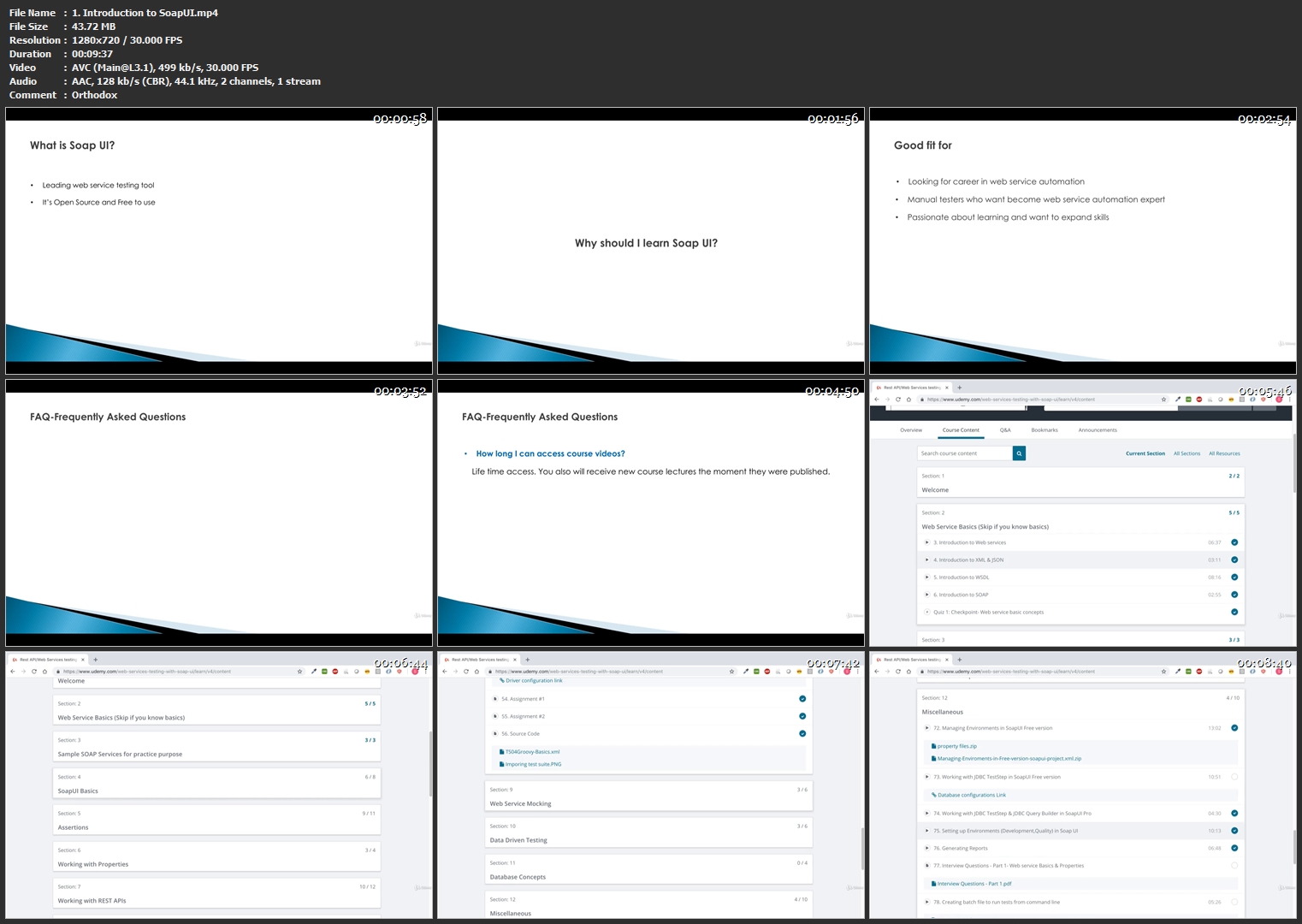Open the Driver configuration link

coord(534,681)
